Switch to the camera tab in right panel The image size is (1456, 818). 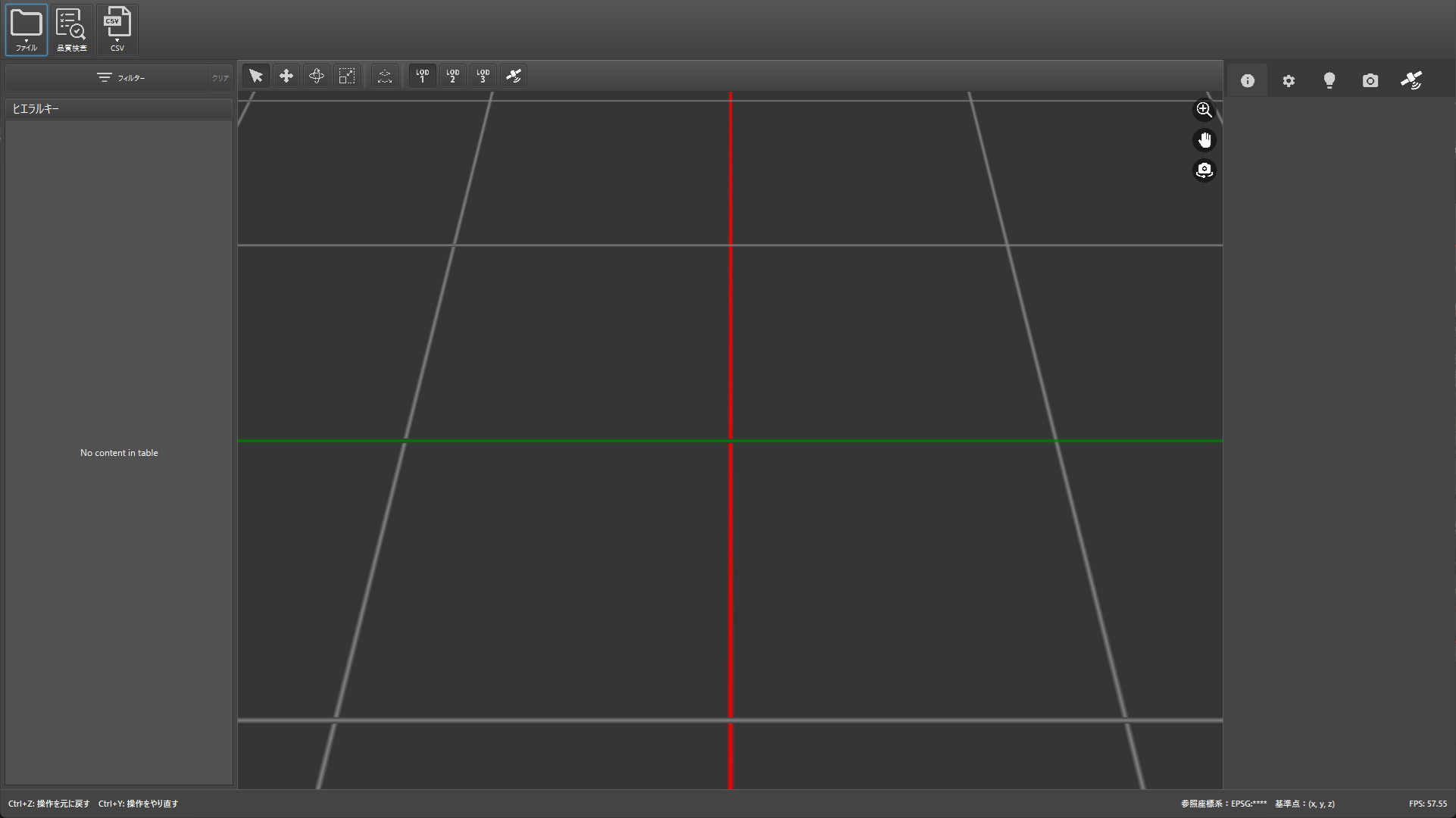click(1370, 80)
